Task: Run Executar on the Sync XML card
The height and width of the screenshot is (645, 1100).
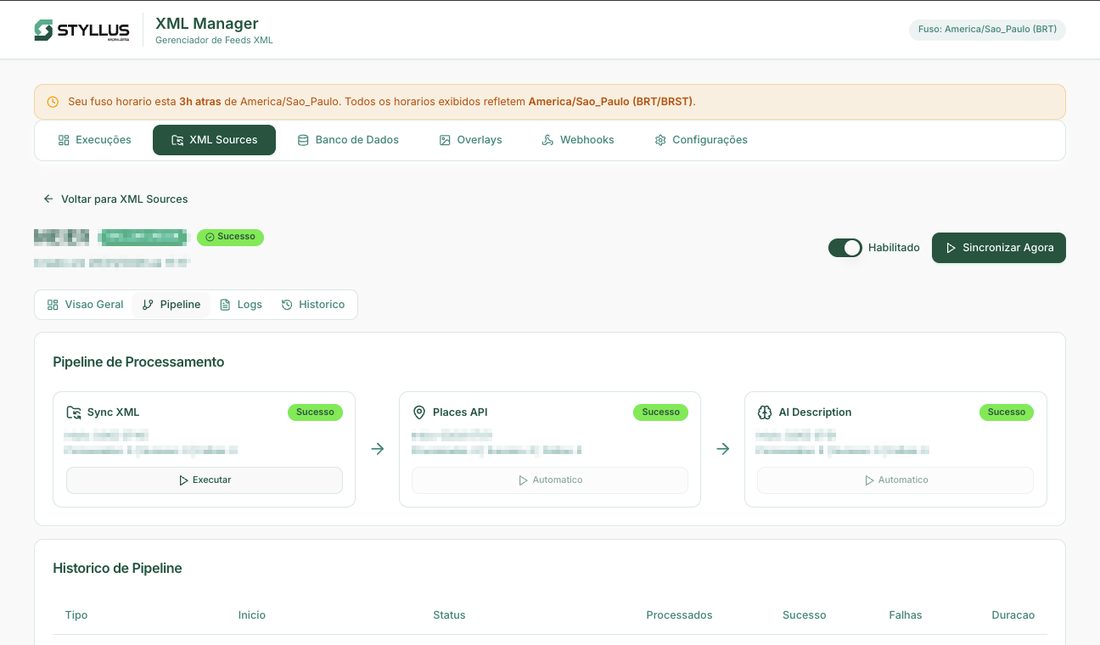Action: point(204,479)
